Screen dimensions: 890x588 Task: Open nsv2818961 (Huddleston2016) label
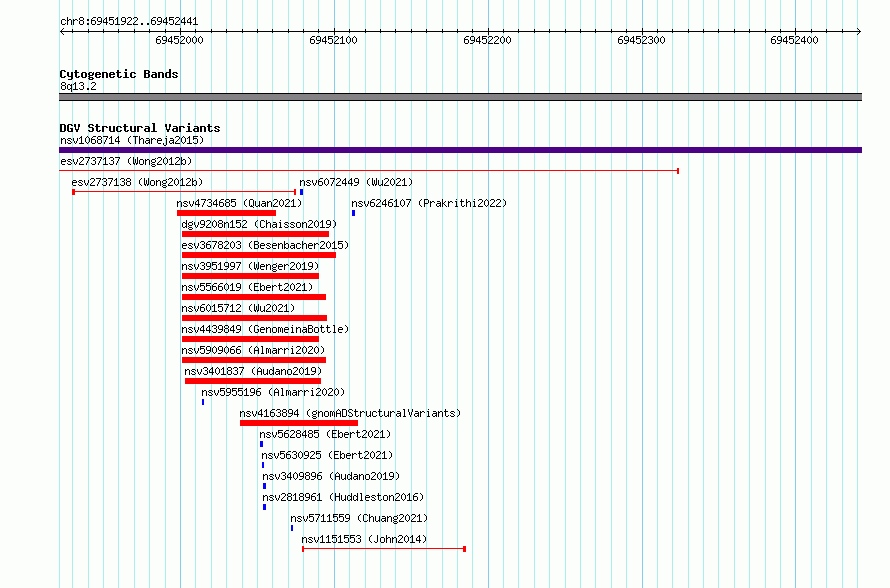(343, 497)
